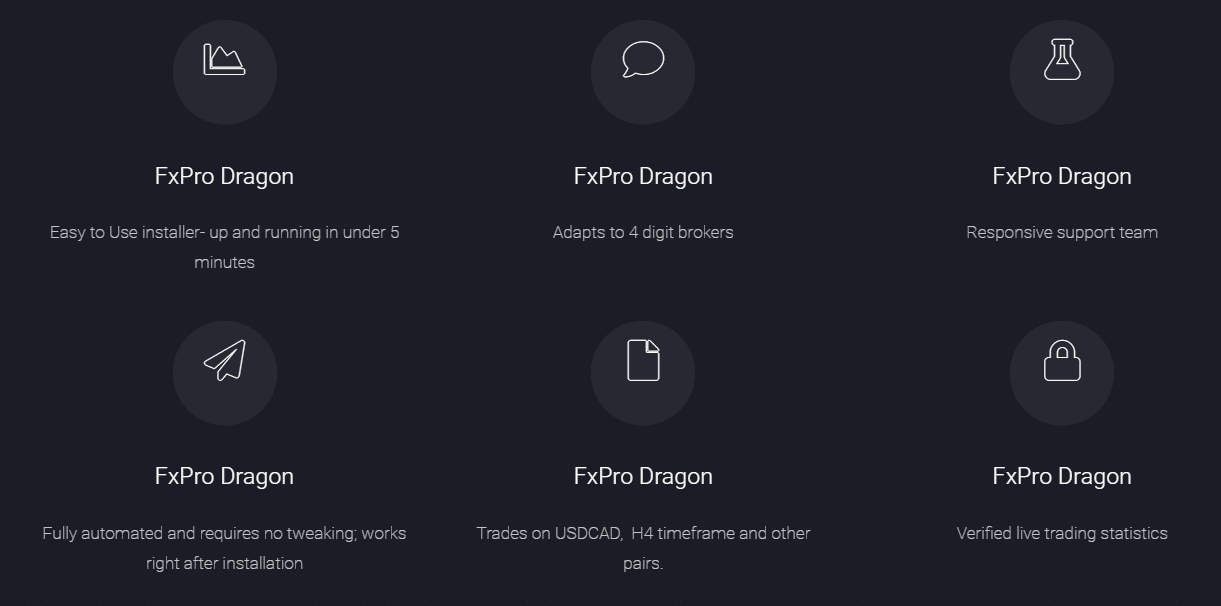Click the FxPro Dragon title above USDCAD trades text

click(643, 476)
